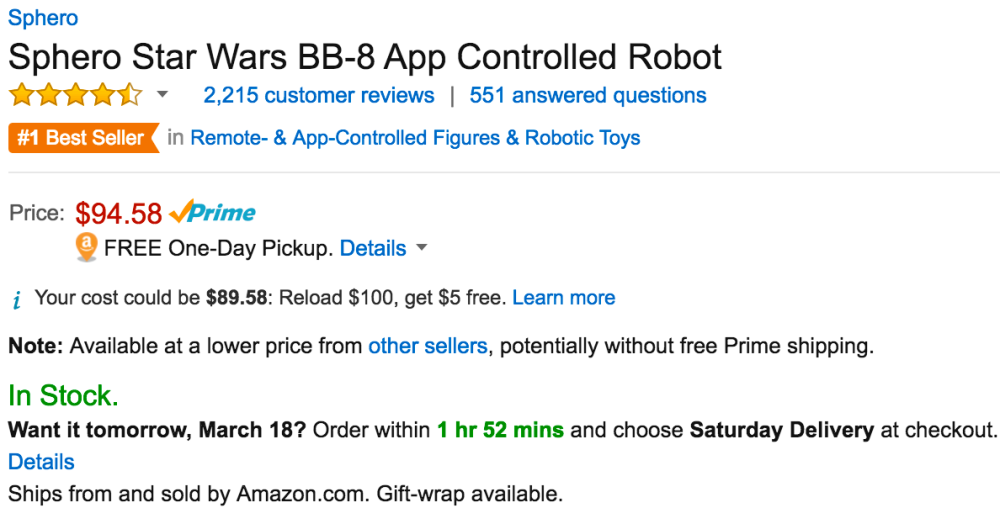1000x508 pixels.
Task: Click the blue info 'i' icon
Action: click(x=17, y=299)
